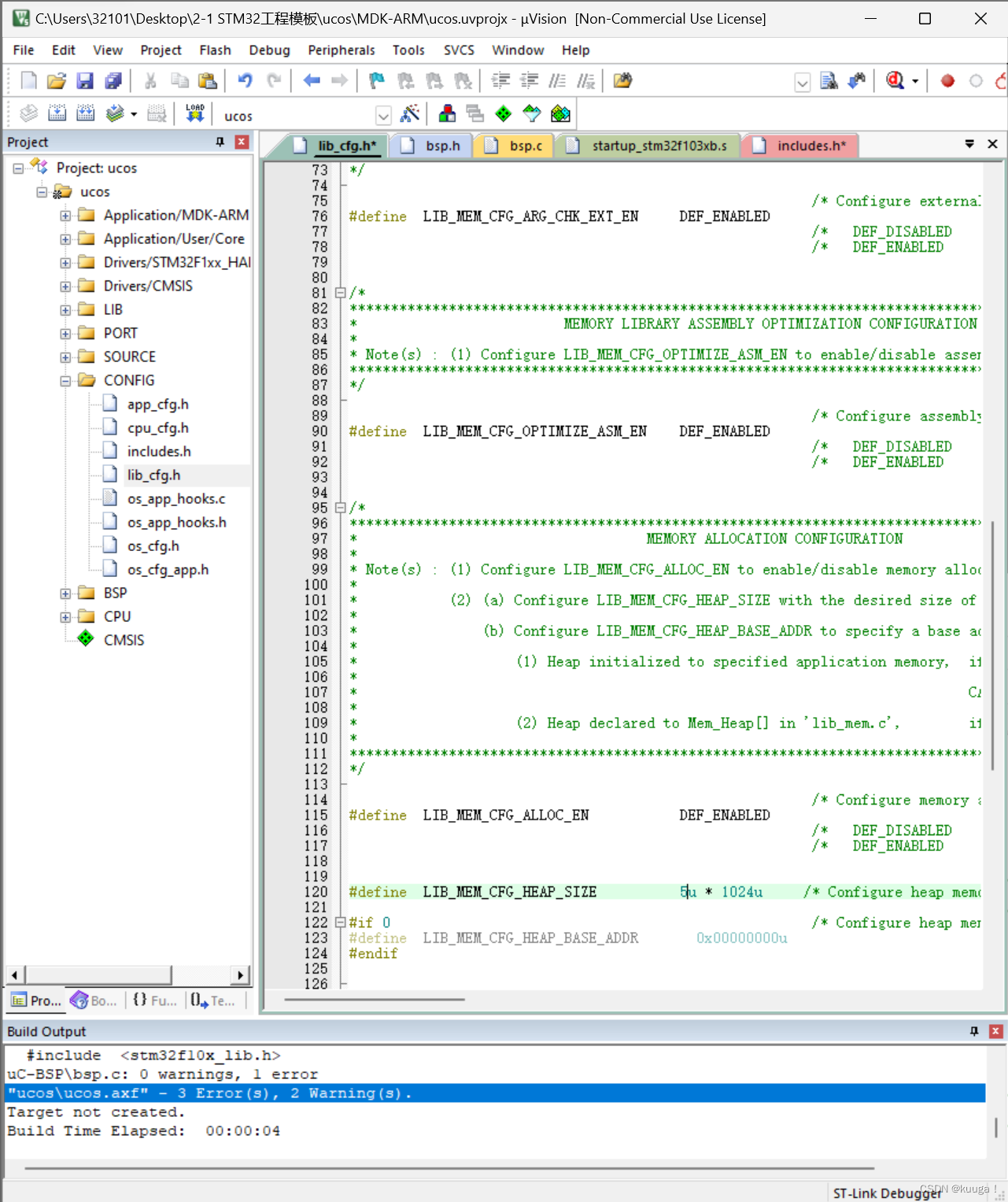Switch to the bsp.h tab
Image resolution: width=1008 pixels, height=1202 pixels.
pos(432,146)
